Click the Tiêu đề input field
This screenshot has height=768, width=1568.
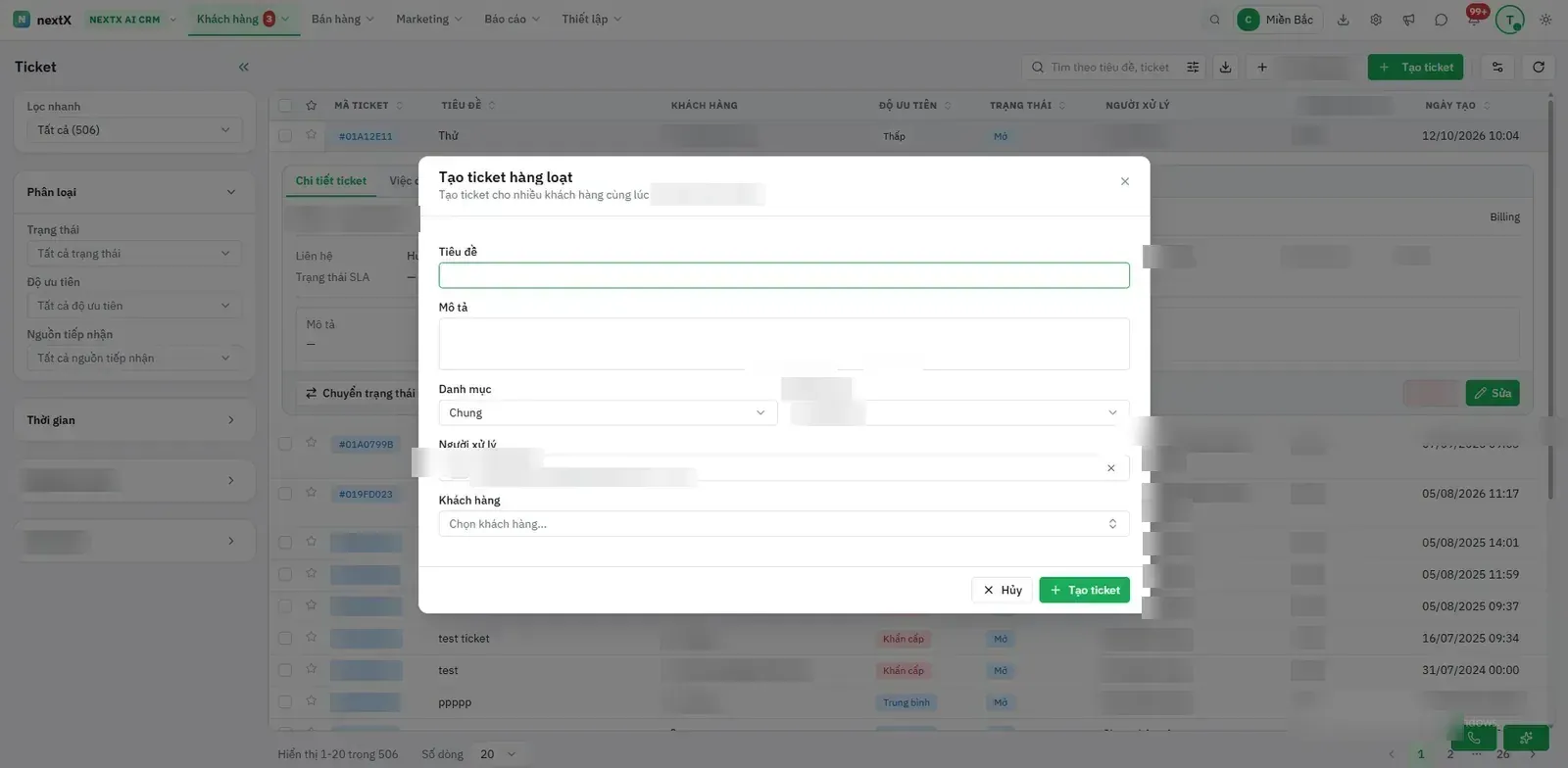click(783, 275)
